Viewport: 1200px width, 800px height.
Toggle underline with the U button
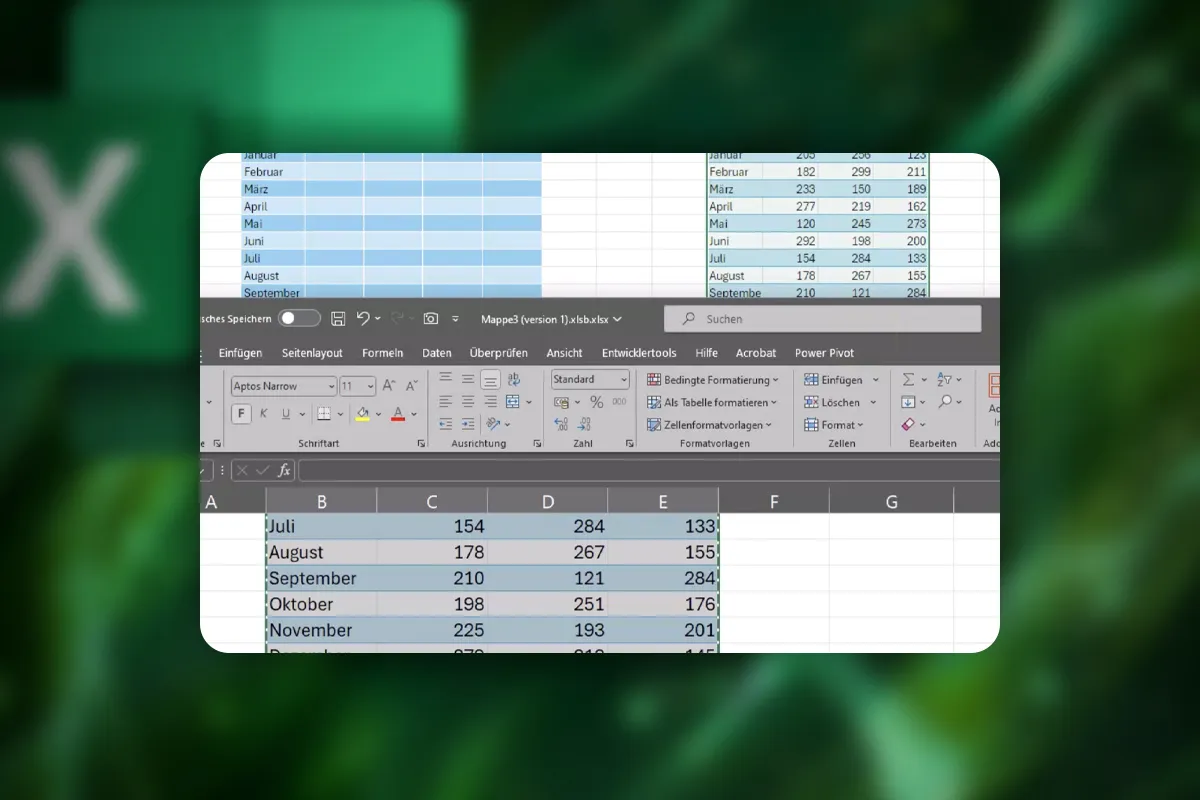tap(286, 414)
